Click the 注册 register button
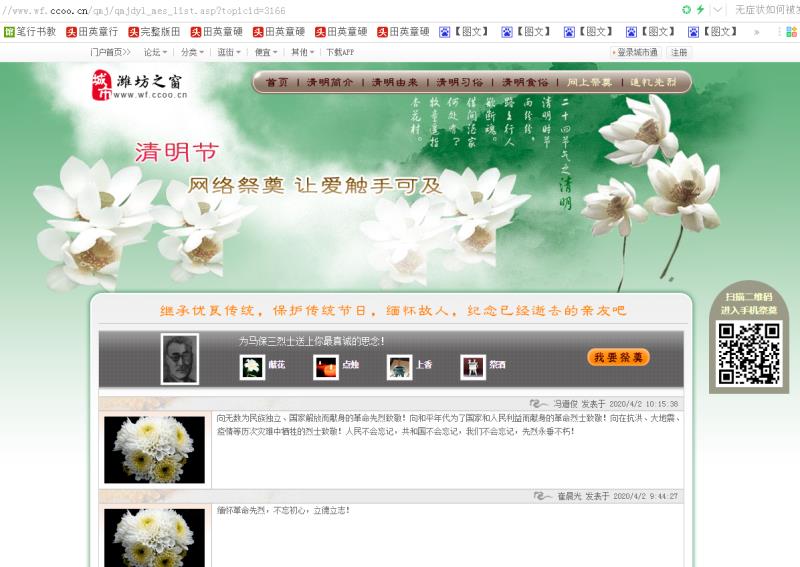This screenshot has height=567, width=800. 679,52
